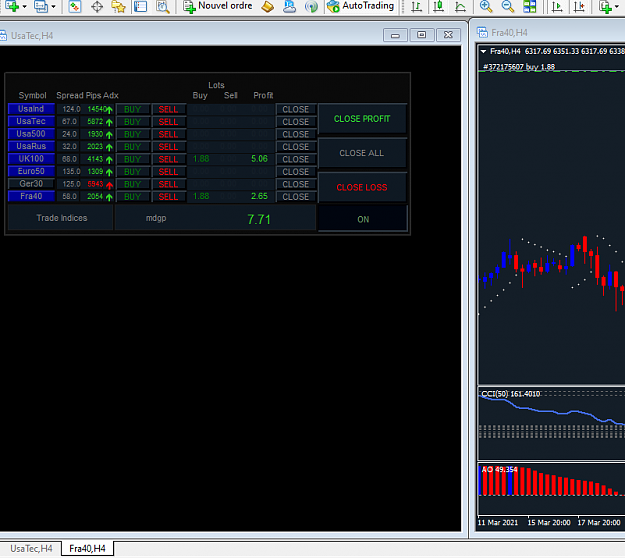The height and width of the screenshot is (558, 625).
Task: Select the Fra40 symbol button
Action: pyautogui.click(x=31, y=196)
